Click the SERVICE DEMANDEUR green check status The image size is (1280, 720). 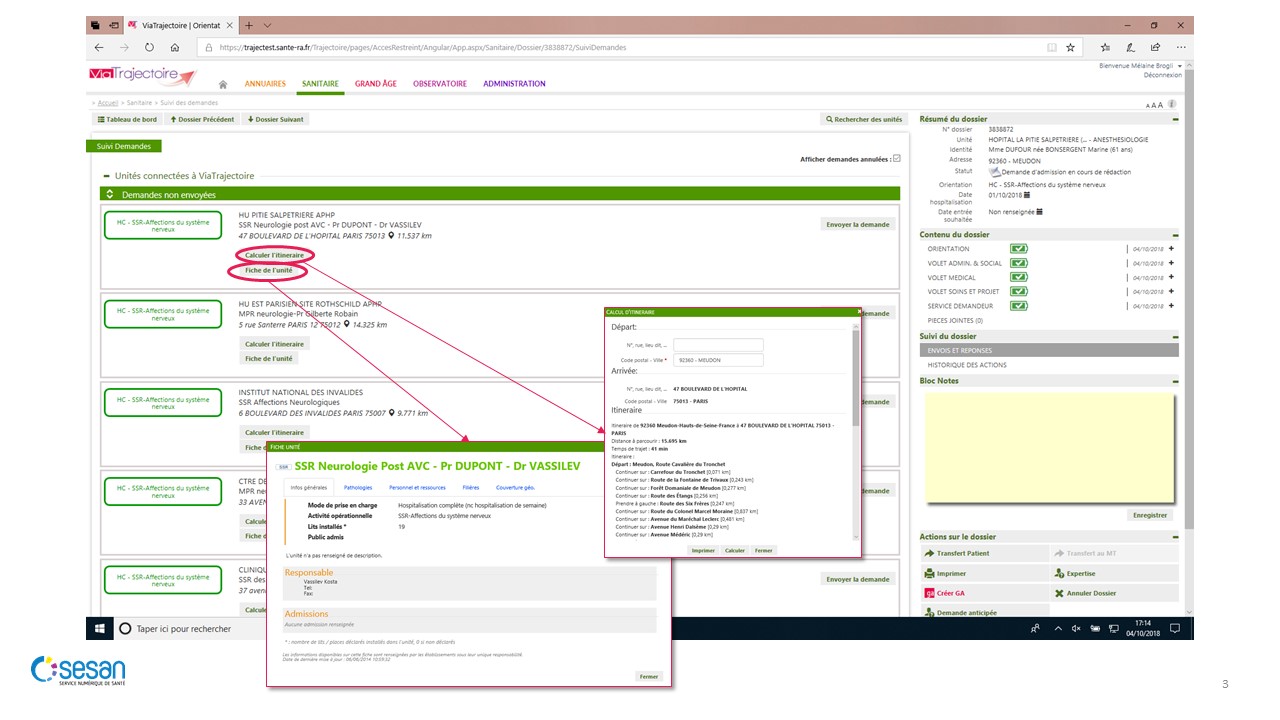1018,306
